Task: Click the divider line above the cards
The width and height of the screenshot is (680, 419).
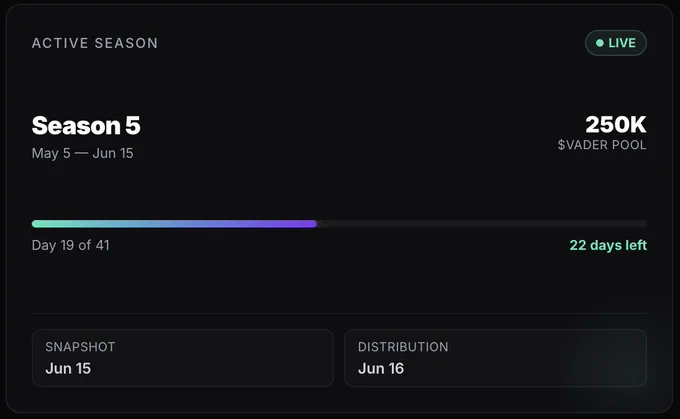Action: 339,313
